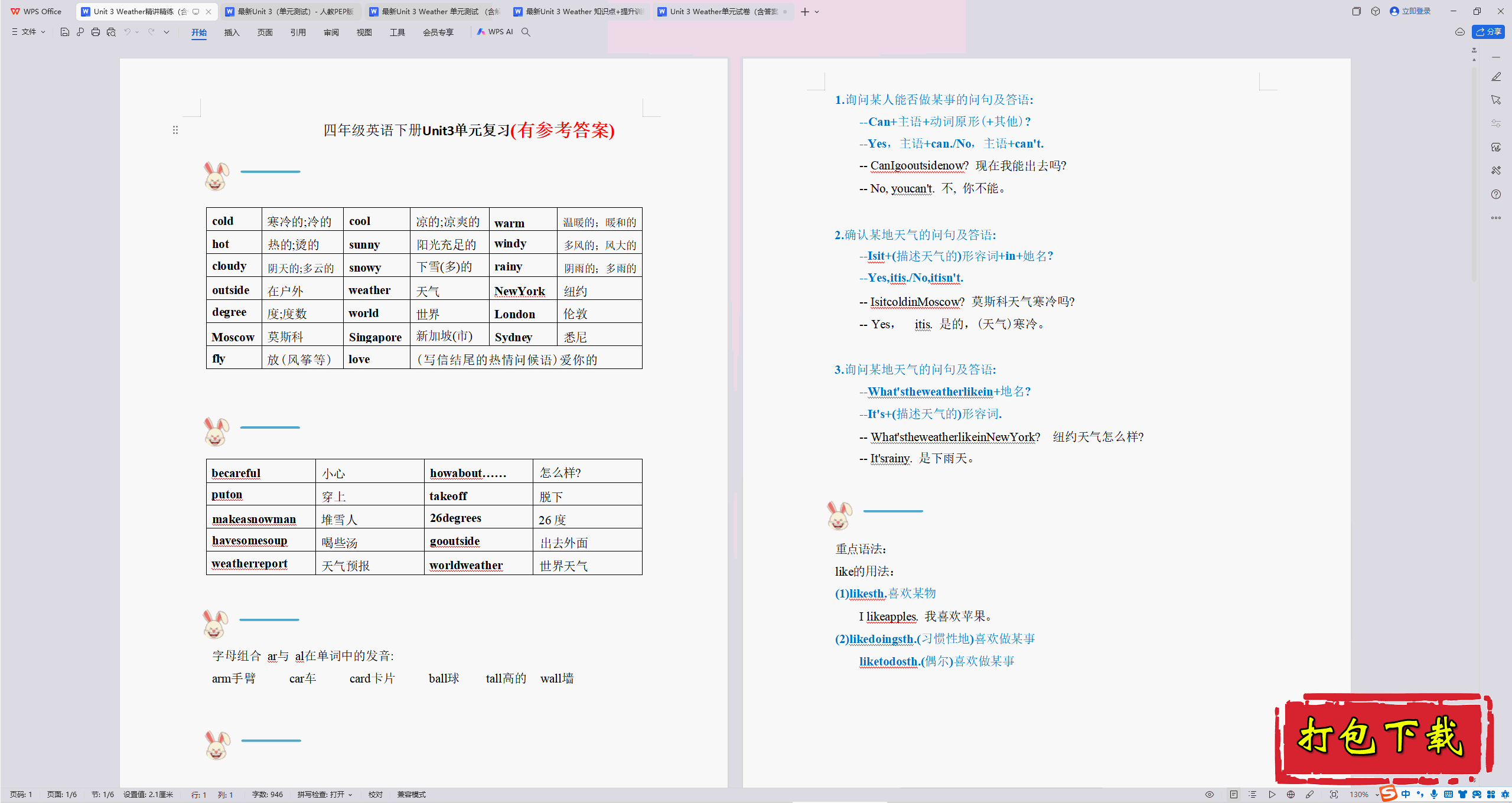1512x803 pixels.
Task: Open the 视图 ribbon tab
Action: 364,32
